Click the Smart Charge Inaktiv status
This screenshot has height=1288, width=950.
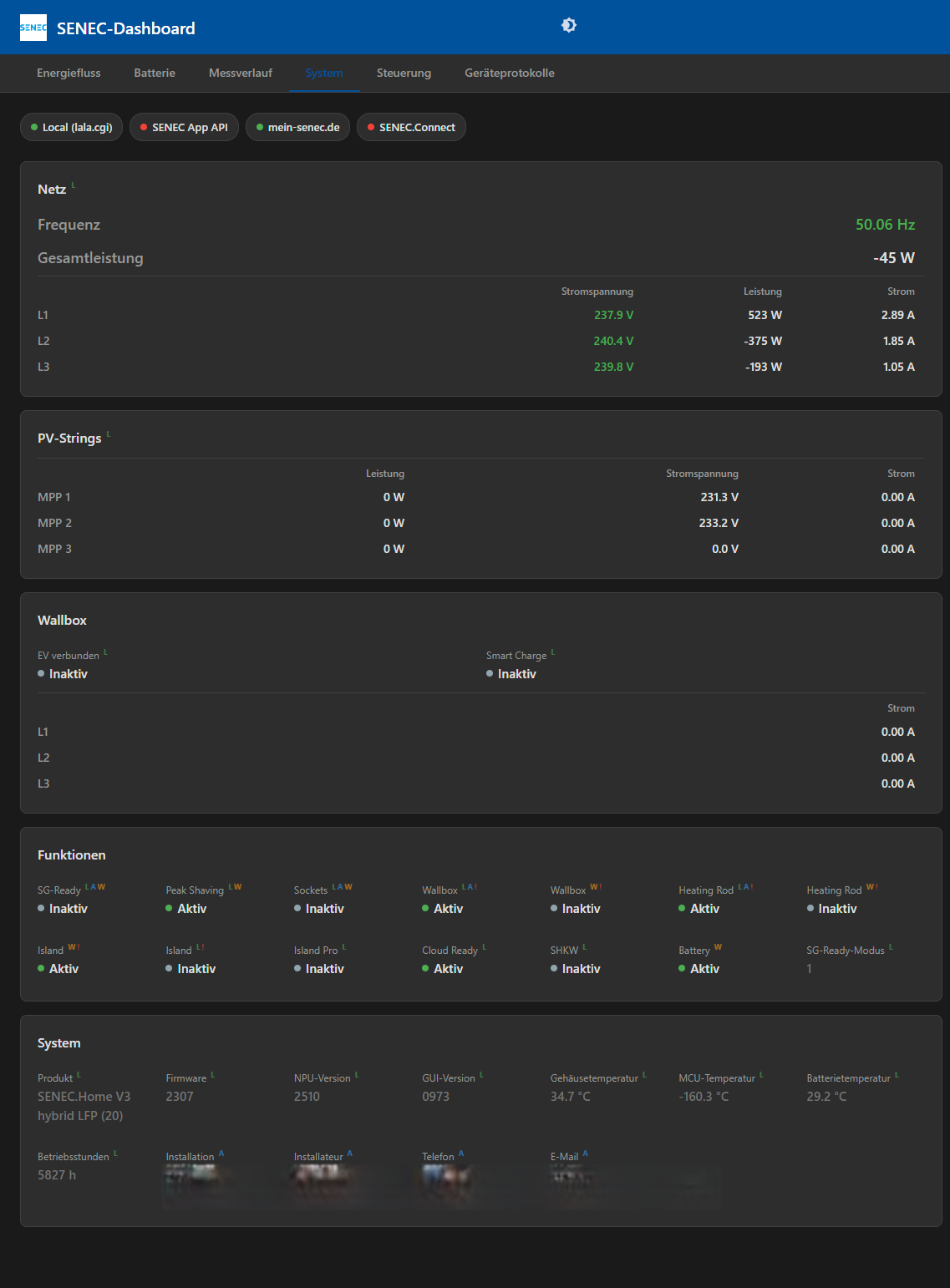pyautogui.click(x=511, y=674)
